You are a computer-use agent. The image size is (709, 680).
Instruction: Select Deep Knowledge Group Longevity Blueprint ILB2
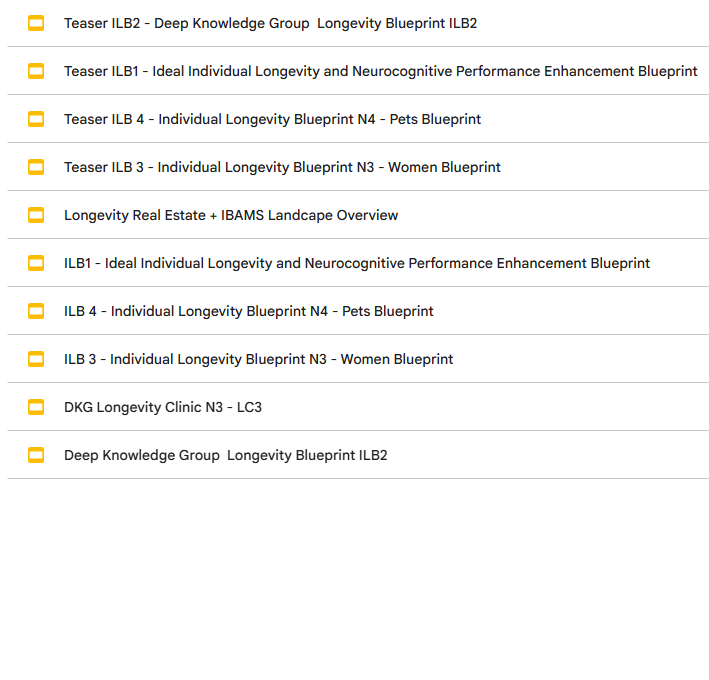point(225,455)
